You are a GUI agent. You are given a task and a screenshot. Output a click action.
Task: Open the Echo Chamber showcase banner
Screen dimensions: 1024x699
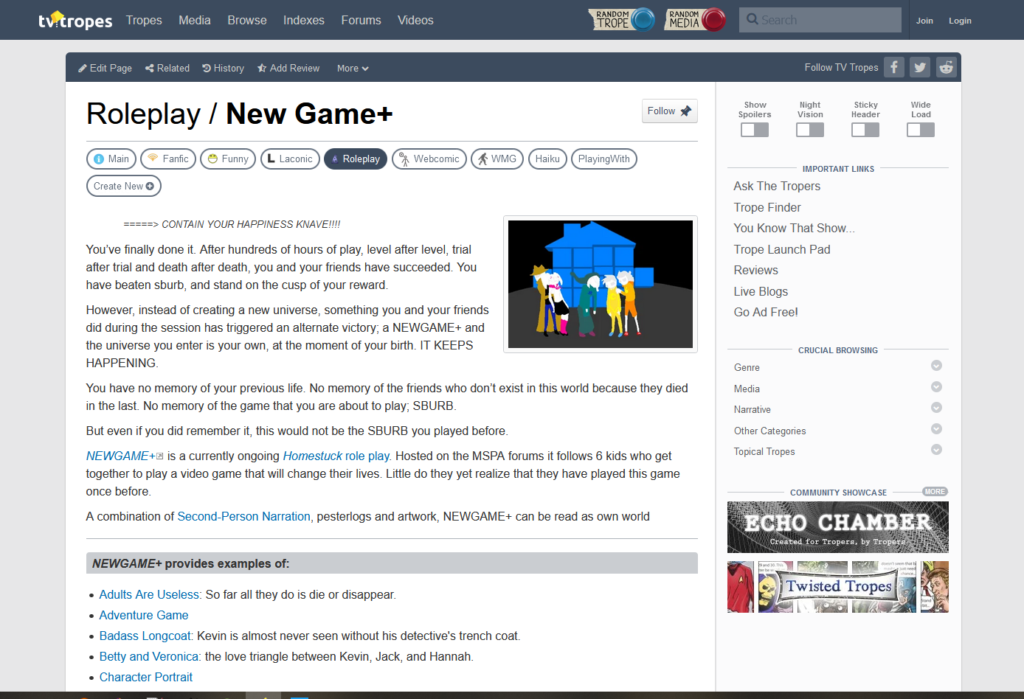[838, 527]
